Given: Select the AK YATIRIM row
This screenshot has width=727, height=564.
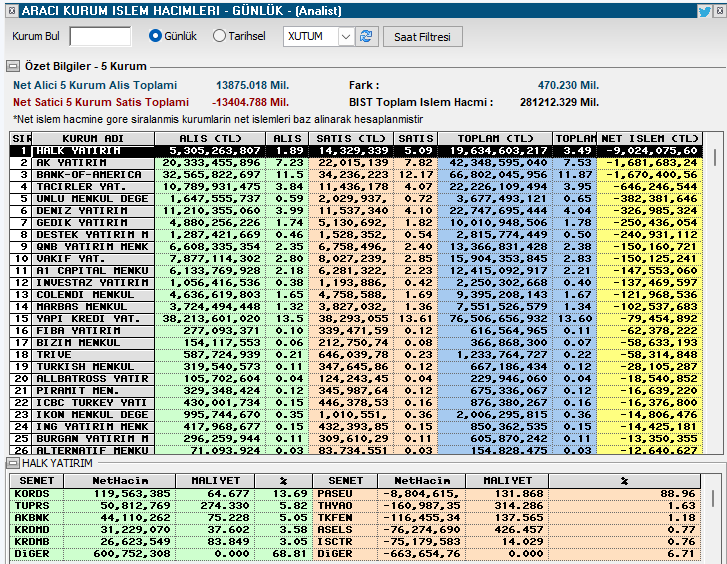Looking at the screenshot, I should click(x=356, y=162).
